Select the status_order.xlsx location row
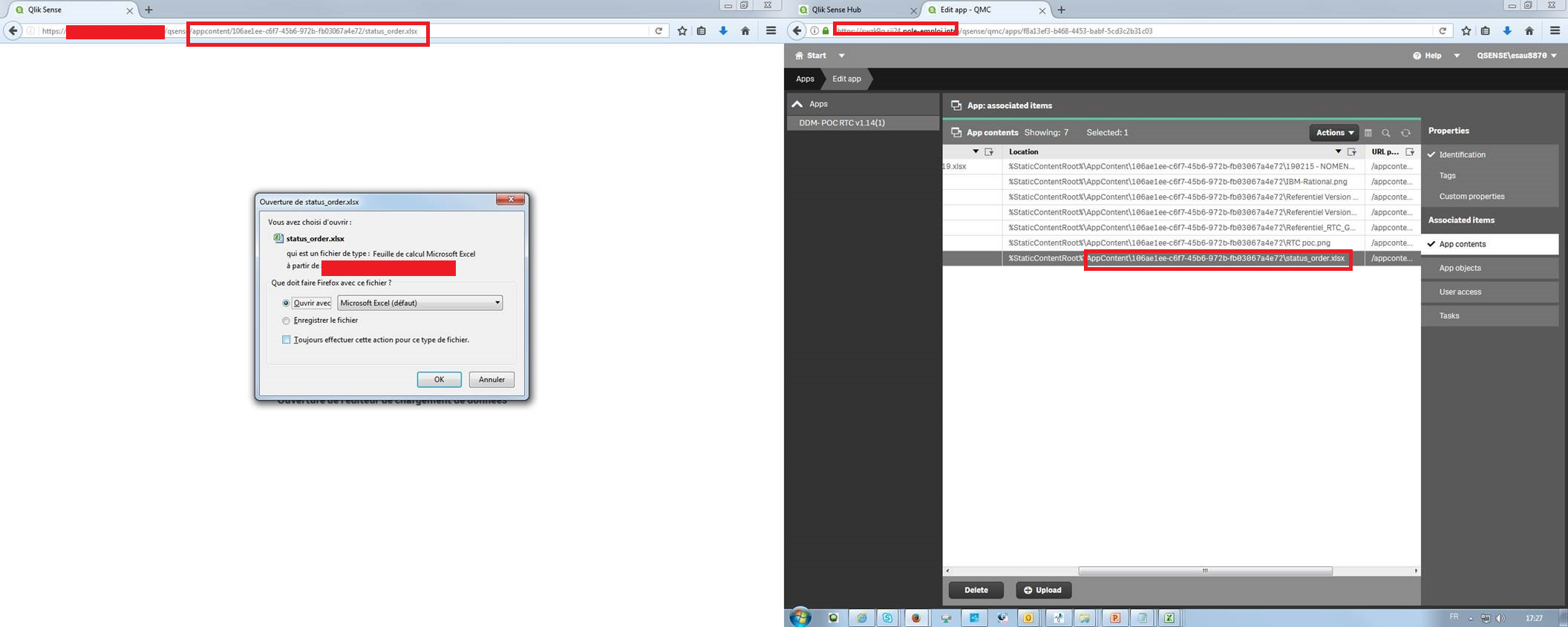The width and height of the screenshot is (1568, 627). point(1183,258)
